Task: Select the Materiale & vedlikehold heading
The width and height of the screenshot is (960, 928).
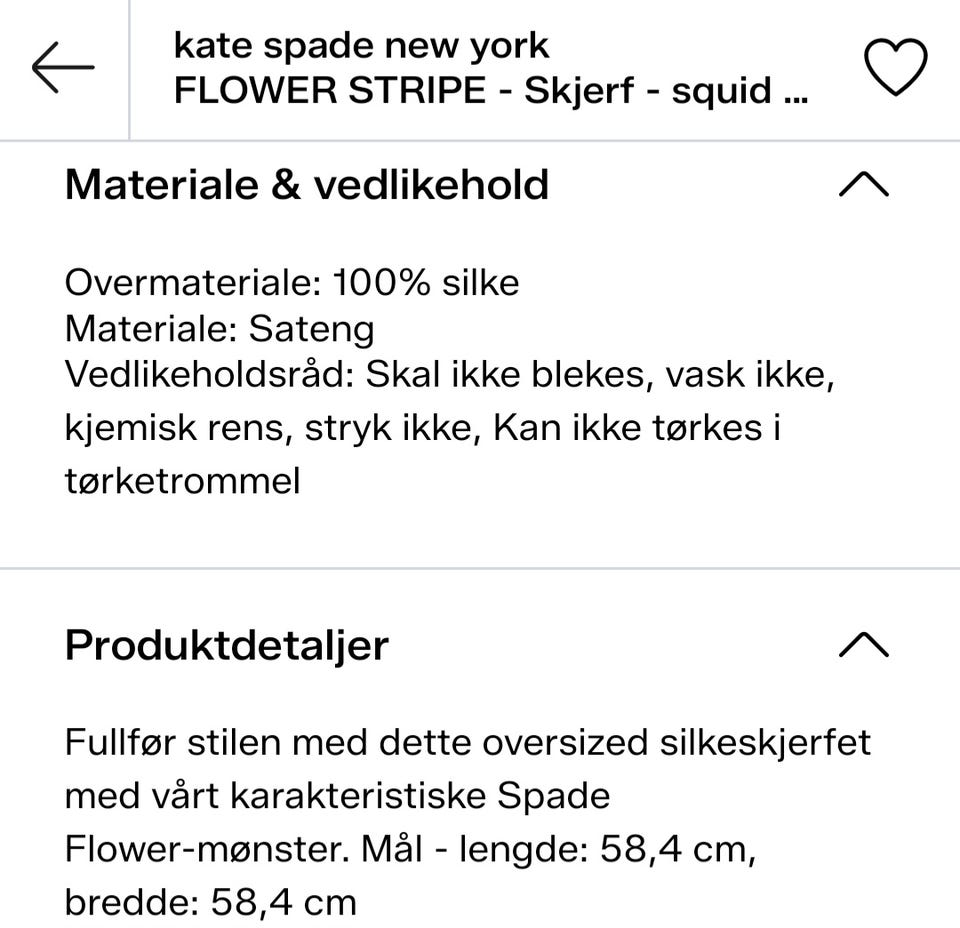Action: click(x=307, y=184)
